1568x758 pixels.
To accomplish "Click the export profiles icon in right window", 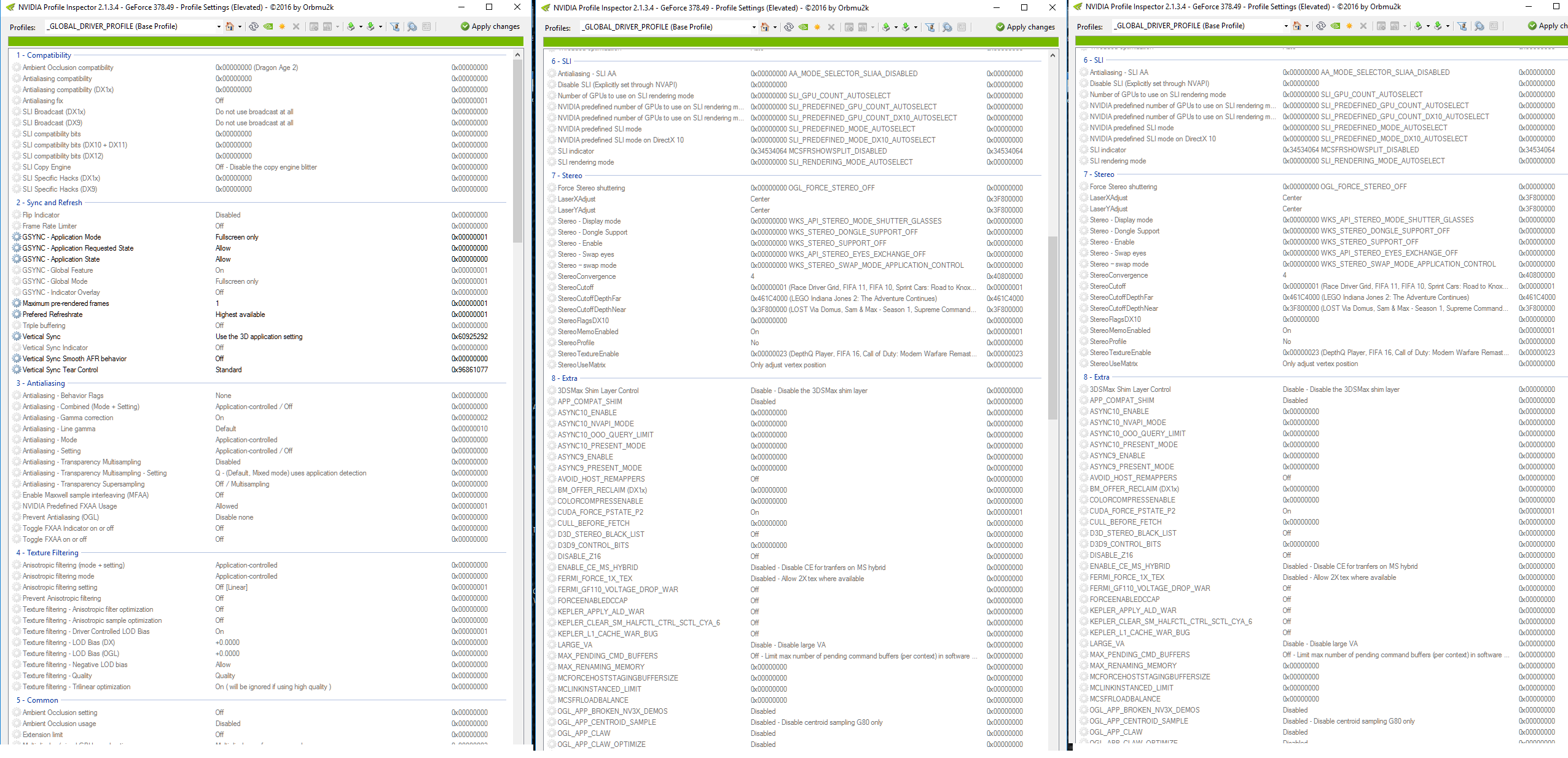I will 1418,26.
